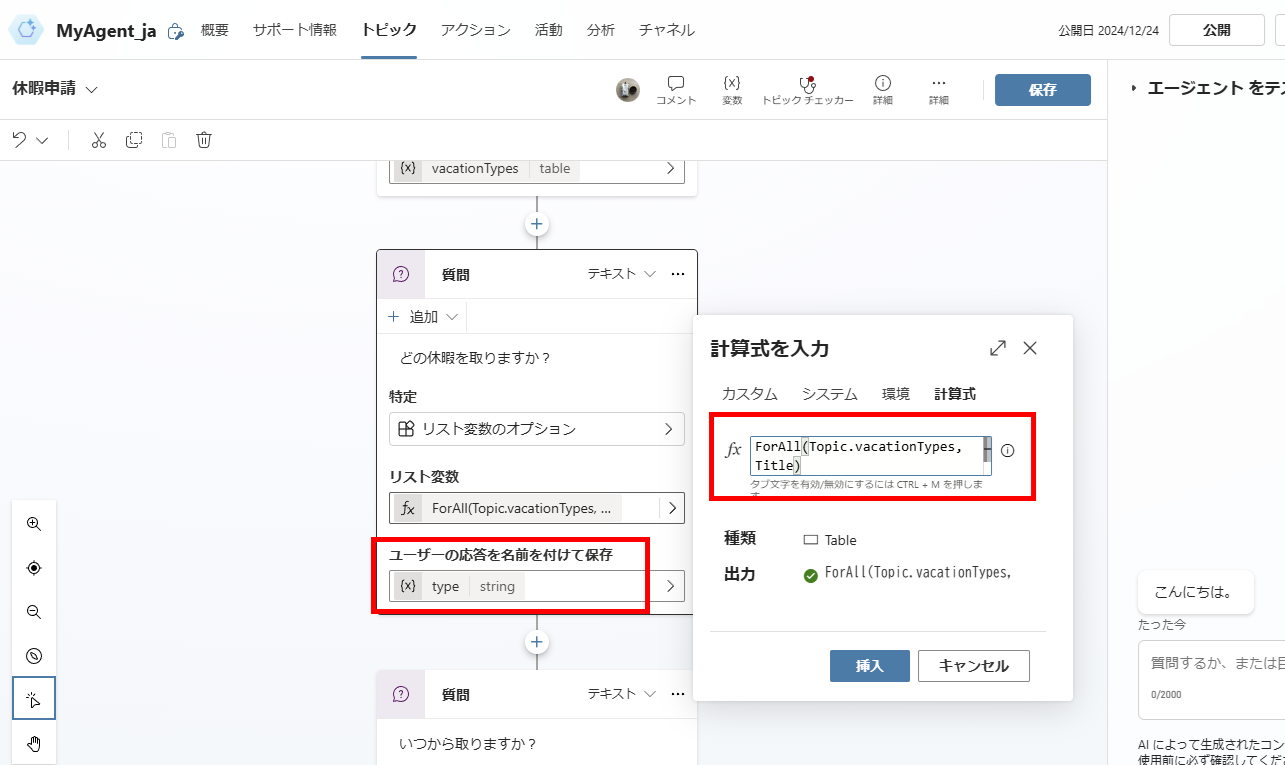Click the copy icon in the toolbar
The width and height of the screenshot is (1285, 765).
(134, 139)
